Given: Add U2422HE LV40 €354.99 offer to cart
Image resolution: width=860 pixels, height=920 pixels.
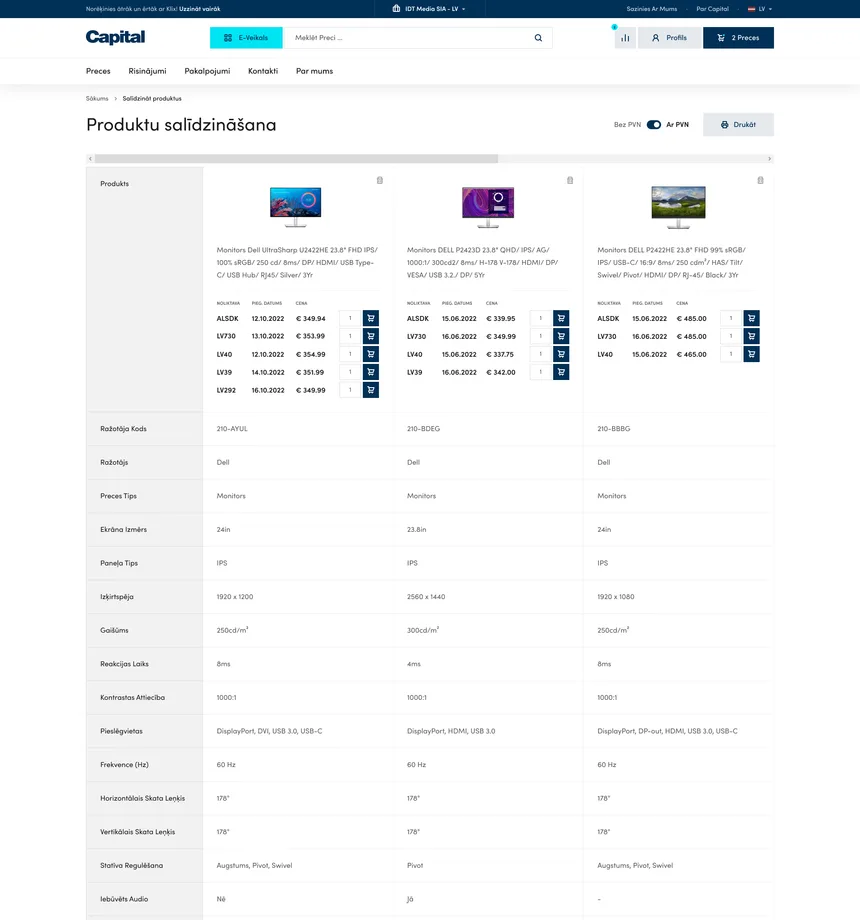Looking at the screenshot, I should pos(371,354).
